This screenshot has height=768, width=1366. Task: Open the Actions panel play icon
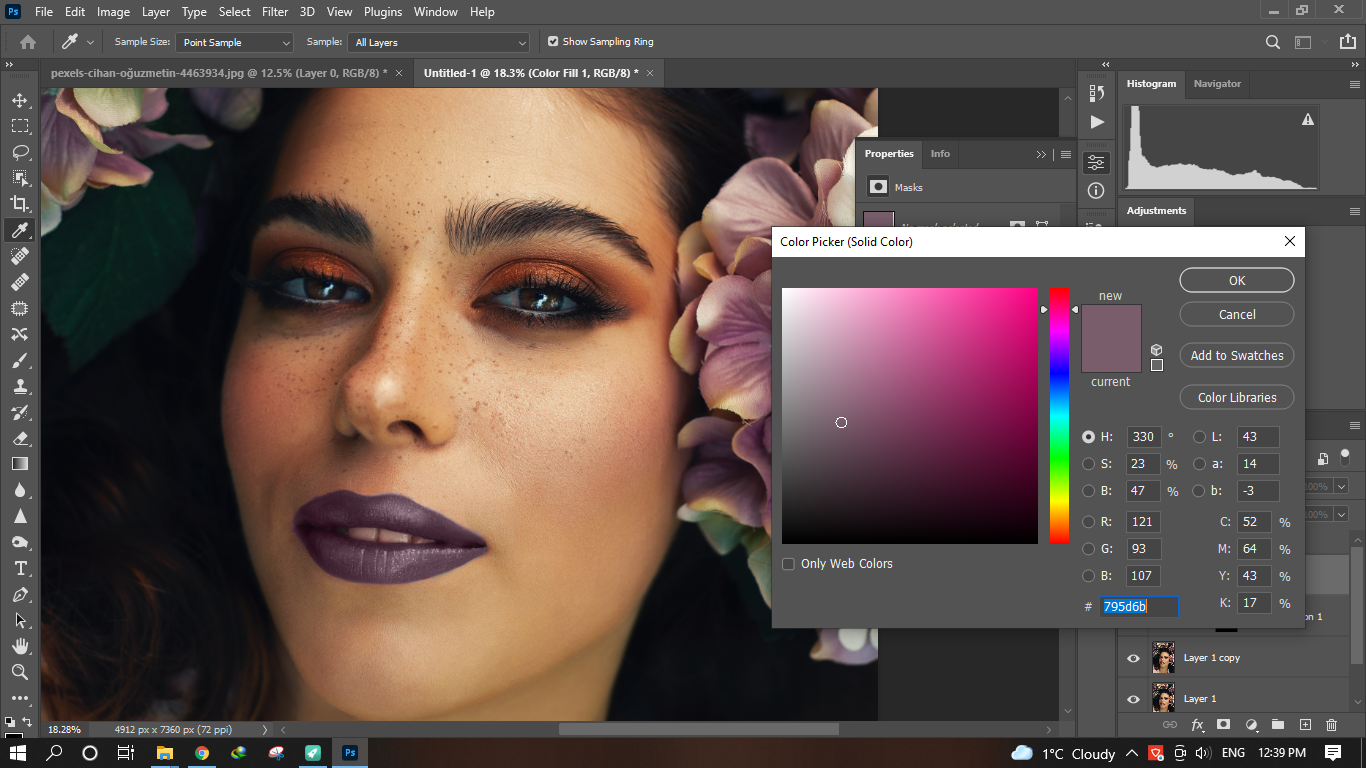click(x=1097, y=122)
